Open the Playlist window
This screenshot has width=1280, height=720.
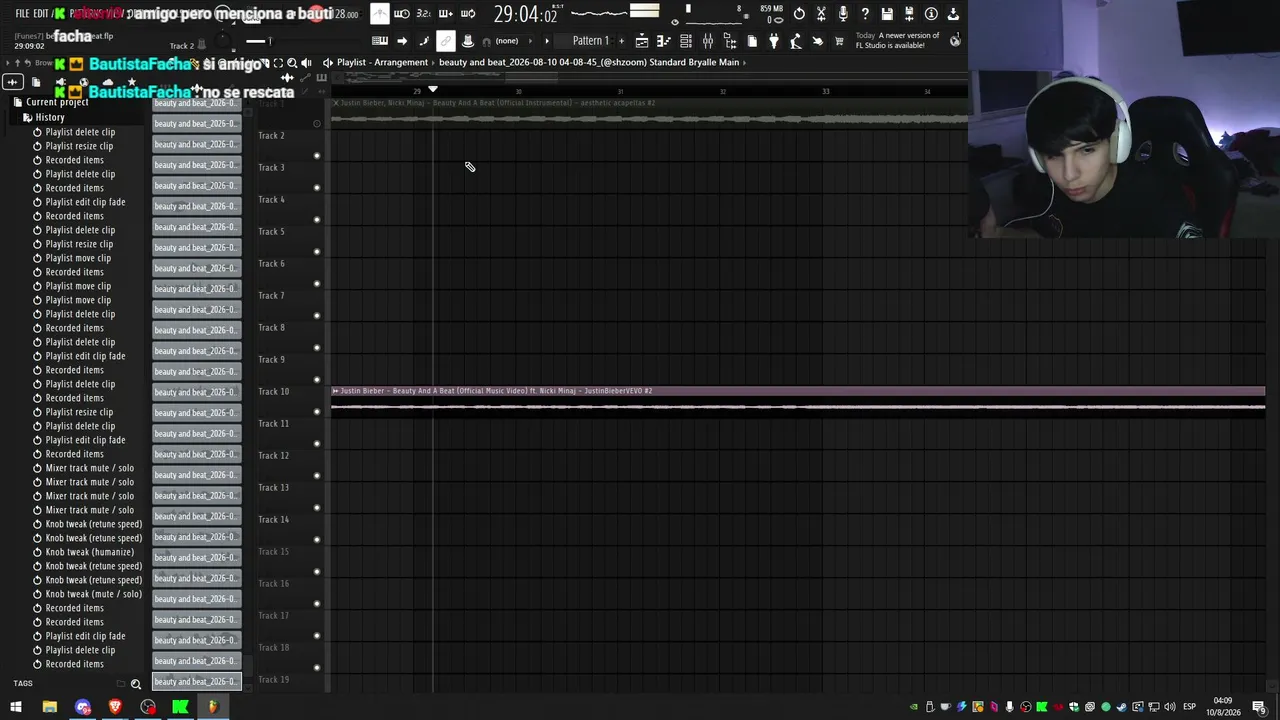(642, 41)
